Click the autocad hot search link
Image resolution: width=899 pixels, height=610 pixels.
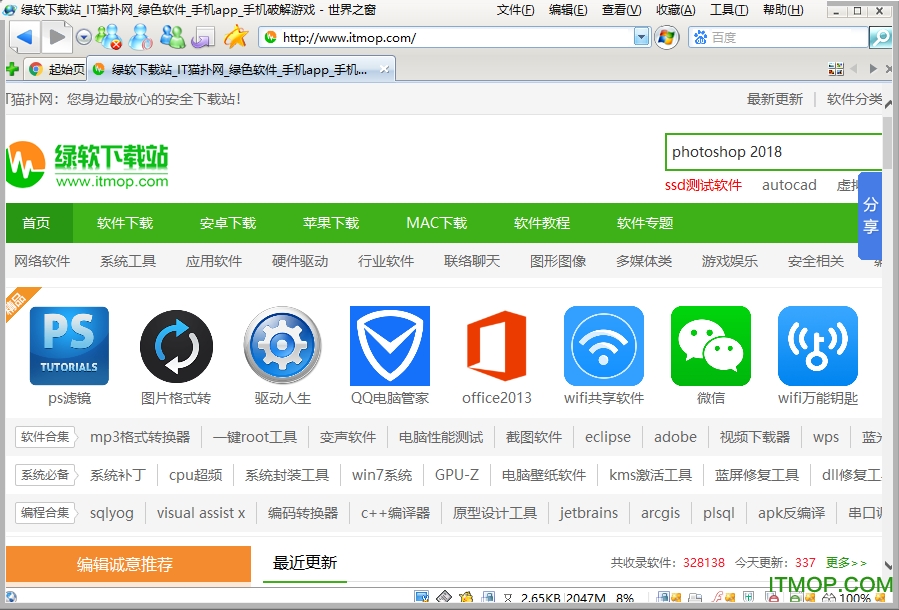[789, 185]
